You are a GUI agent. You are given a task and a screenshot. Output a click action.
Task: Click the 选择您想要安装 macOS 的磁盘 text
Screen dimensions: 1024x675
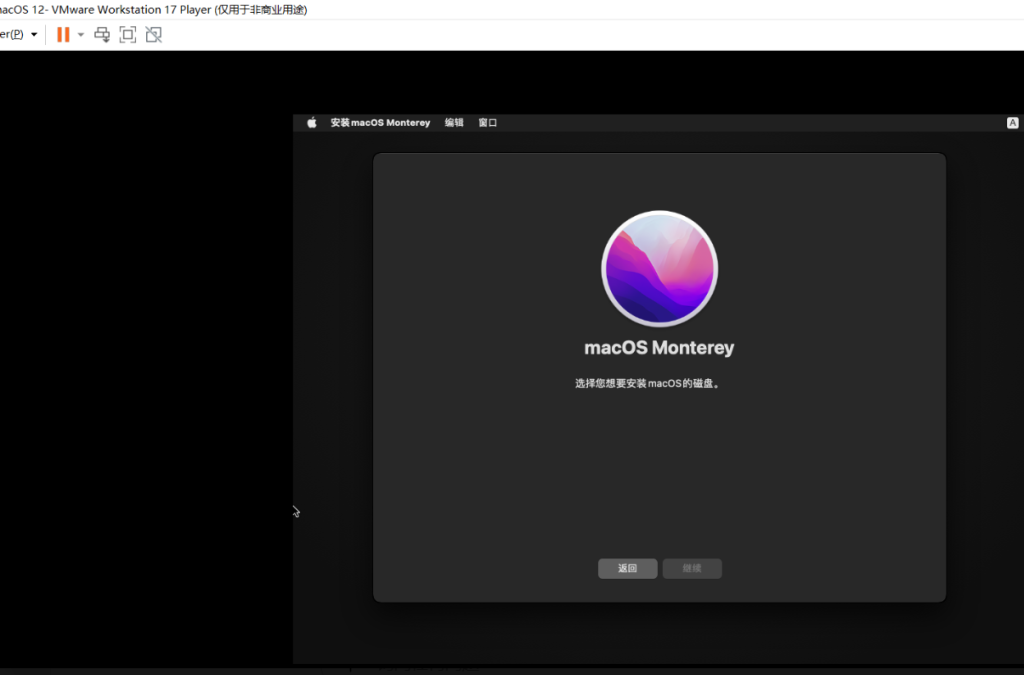(648, 384)
